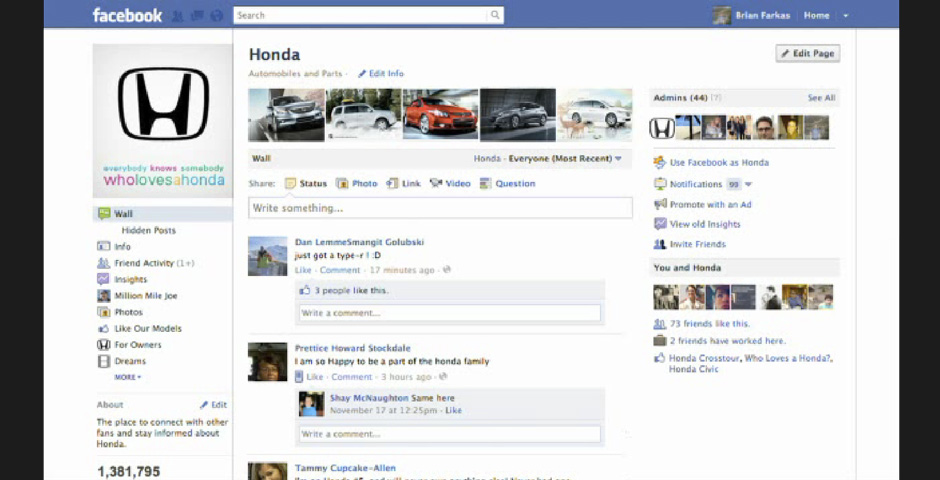Click the Use Facebook as Honda icon
The image size is (940, 480).
point(659,162)
